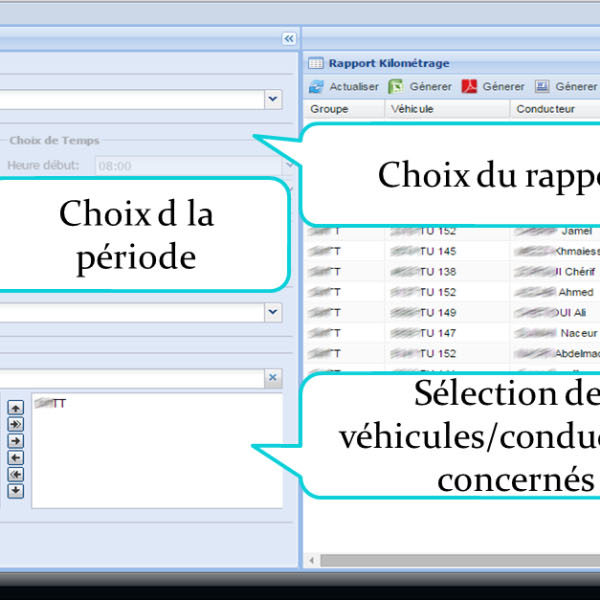Clear the search field with the X button

click(x=272, y=378)
